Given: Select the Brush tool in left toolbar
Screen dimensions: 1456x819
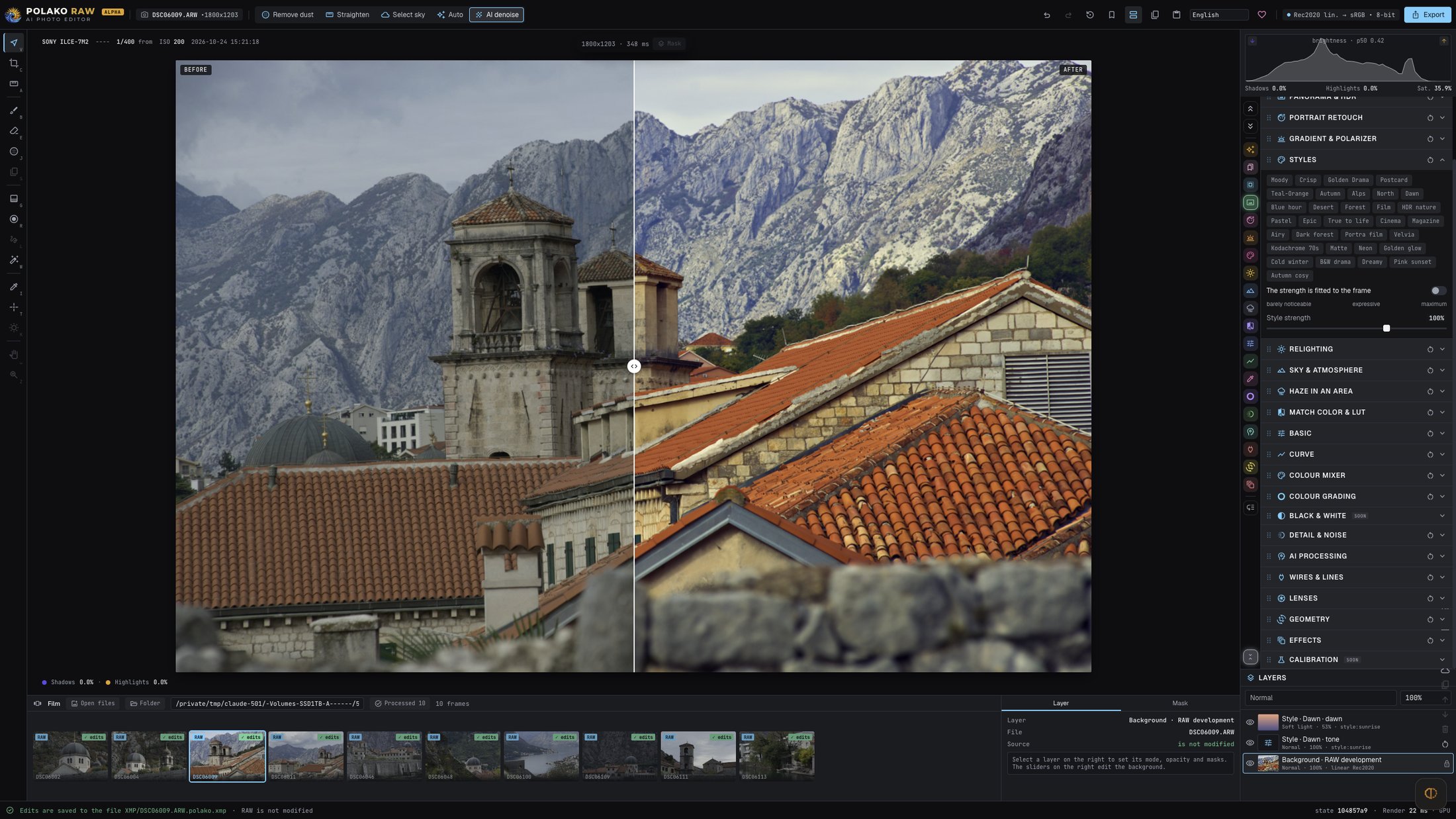Looking at the screenshot, I should pos(13,111).
